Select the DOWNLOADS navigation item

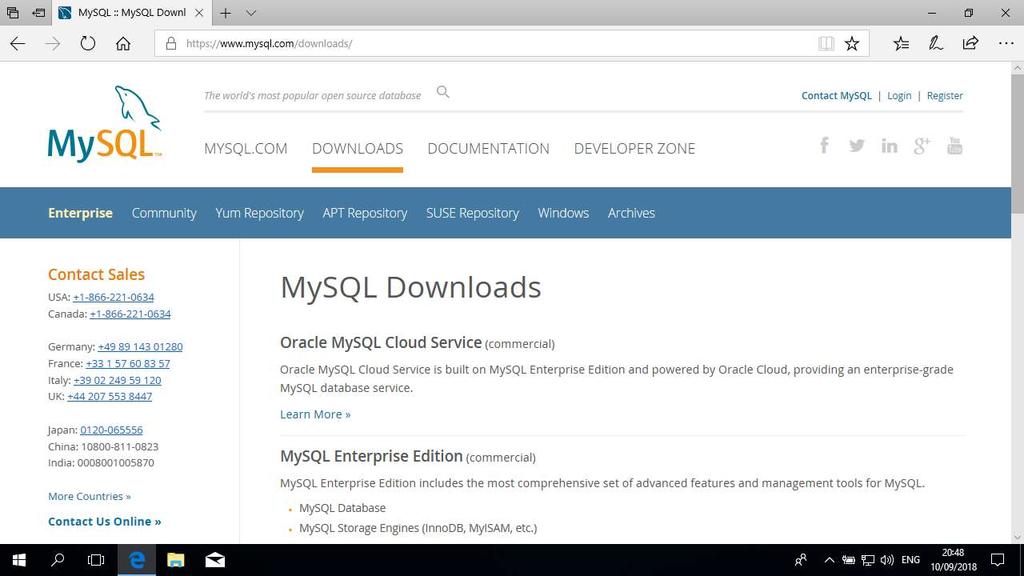coord(357,148)
